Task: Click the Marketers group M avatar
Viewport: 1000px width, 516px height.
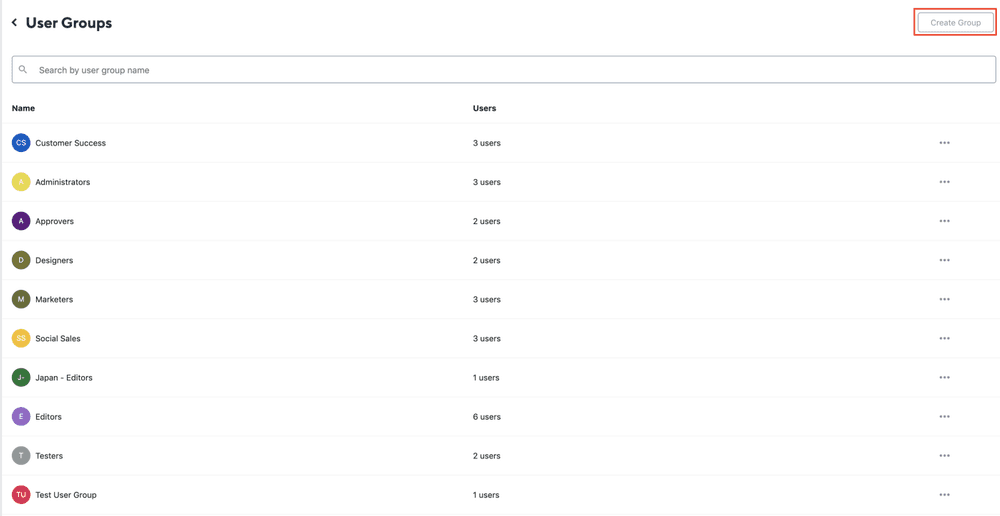Action: (x=21, y=299)
